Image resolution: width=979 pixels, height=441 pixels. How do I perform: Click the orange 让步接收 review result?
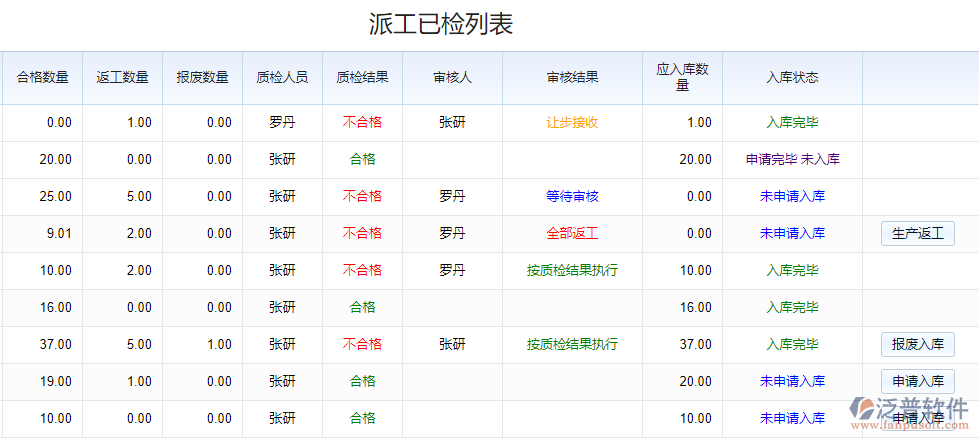[x=572, y=123]
